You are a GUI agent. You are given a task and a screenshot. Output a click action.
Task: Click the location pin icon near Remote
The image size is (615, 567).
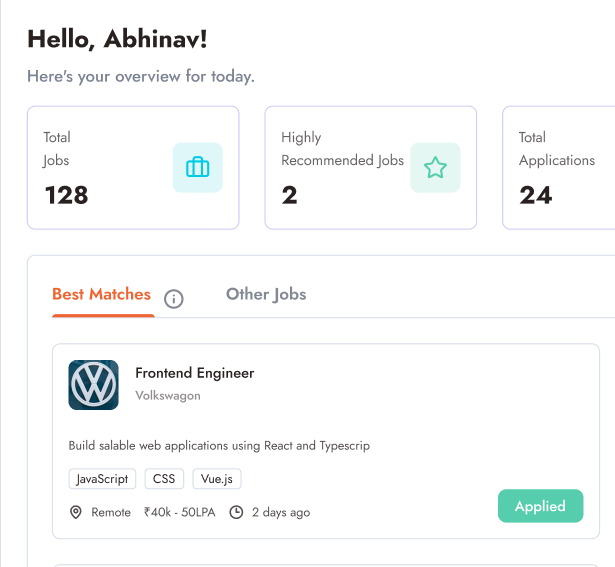(x=75, y=512)
